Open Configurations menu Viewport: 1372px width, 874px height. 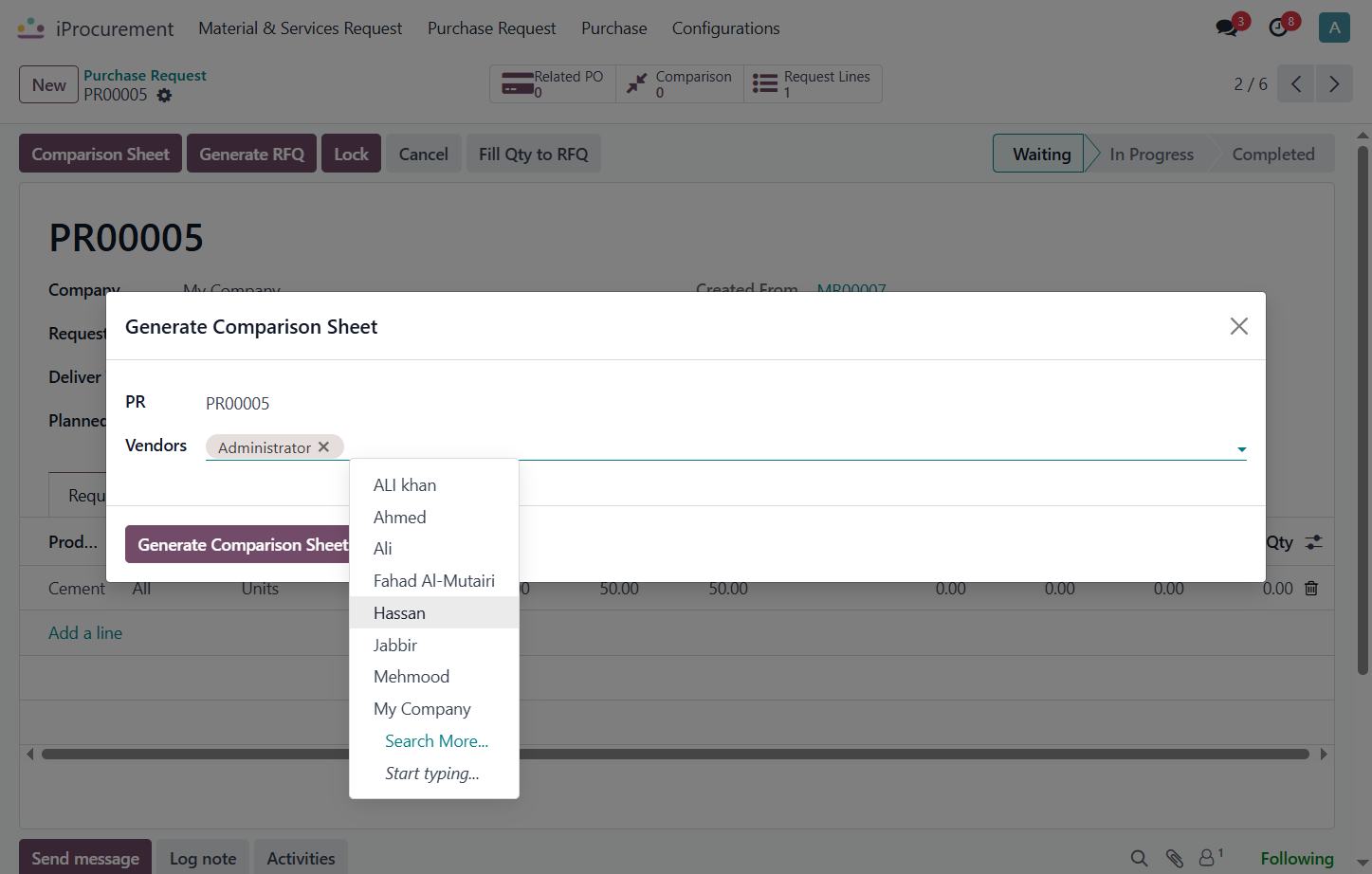pyautogui.click(x=725, y=28)
